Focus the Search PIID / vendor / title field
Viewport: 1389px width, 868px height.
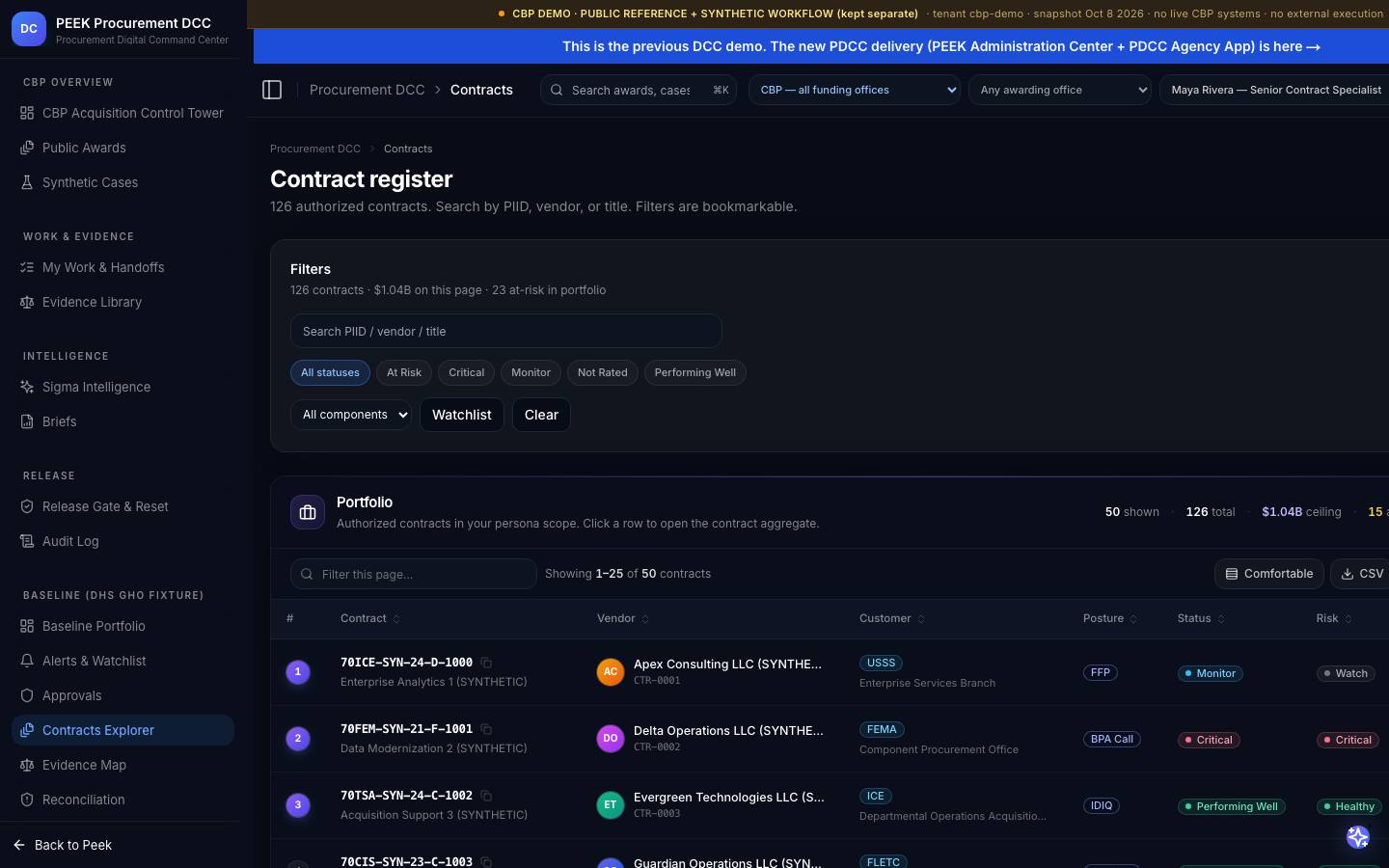tap(506, 331)
